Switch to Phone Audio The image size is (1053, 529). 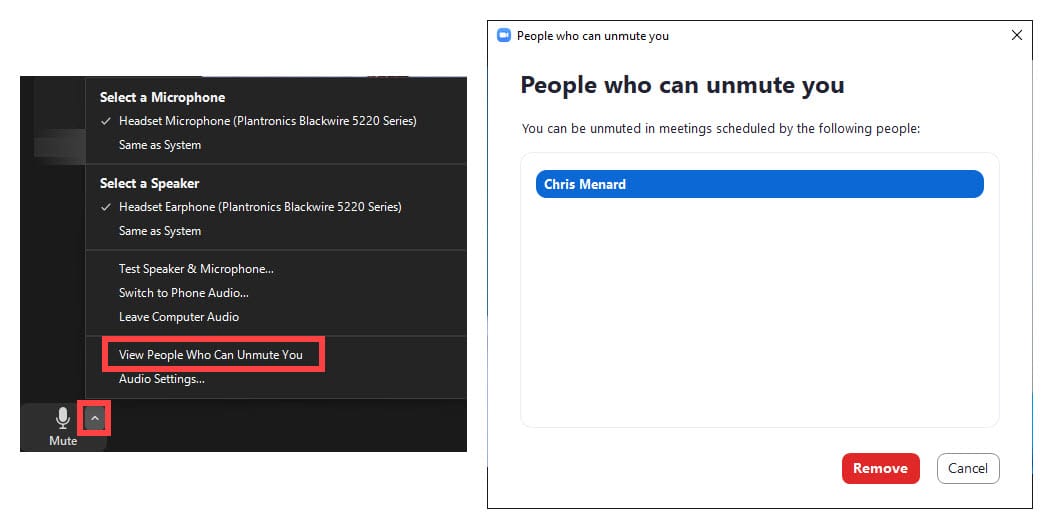pyautogui.click(x=184, y=293)
